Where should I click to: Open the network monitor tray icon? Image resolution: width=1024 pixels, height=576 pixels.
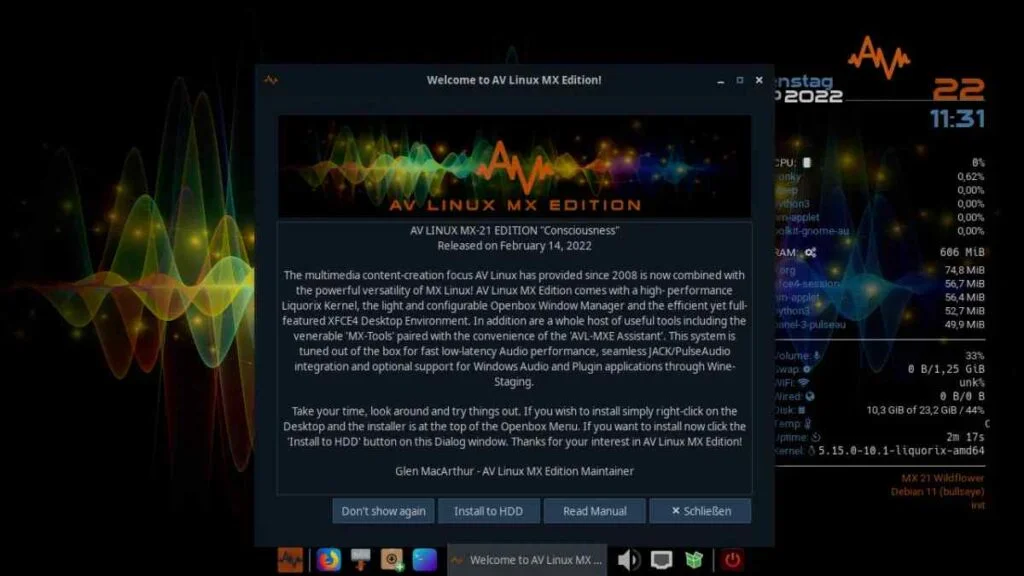[661, 560]
